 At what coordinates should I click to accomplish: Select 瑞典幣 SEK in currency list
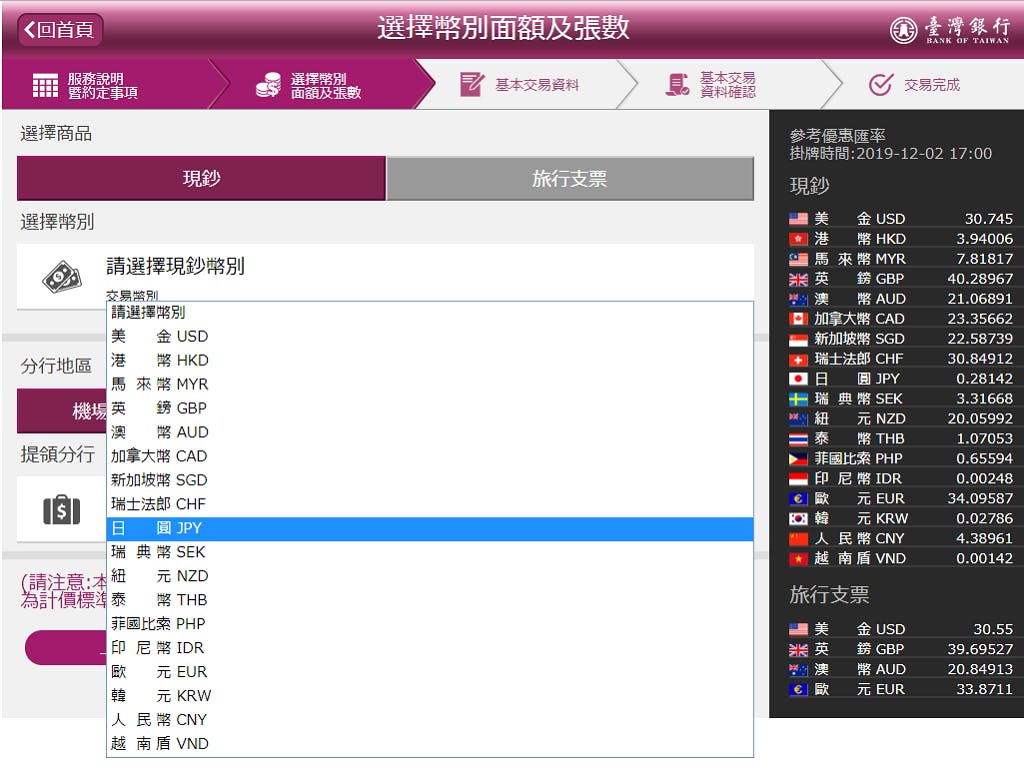pyautogui.click(x=430, y=552)
